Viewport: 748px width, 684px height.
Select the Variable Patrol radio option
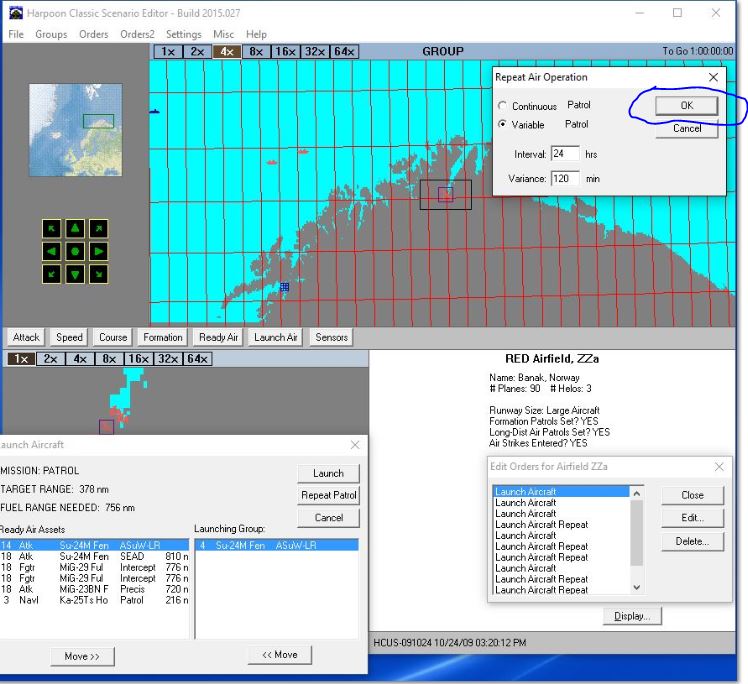pos(503,125)
